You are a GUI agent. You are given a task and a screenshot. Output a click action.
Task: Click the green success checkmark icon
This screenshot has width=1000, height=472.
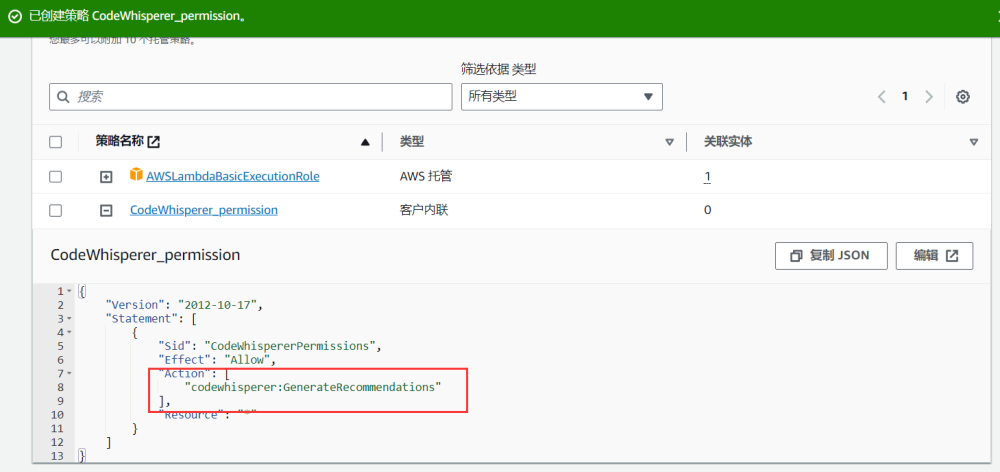point(15,17)
